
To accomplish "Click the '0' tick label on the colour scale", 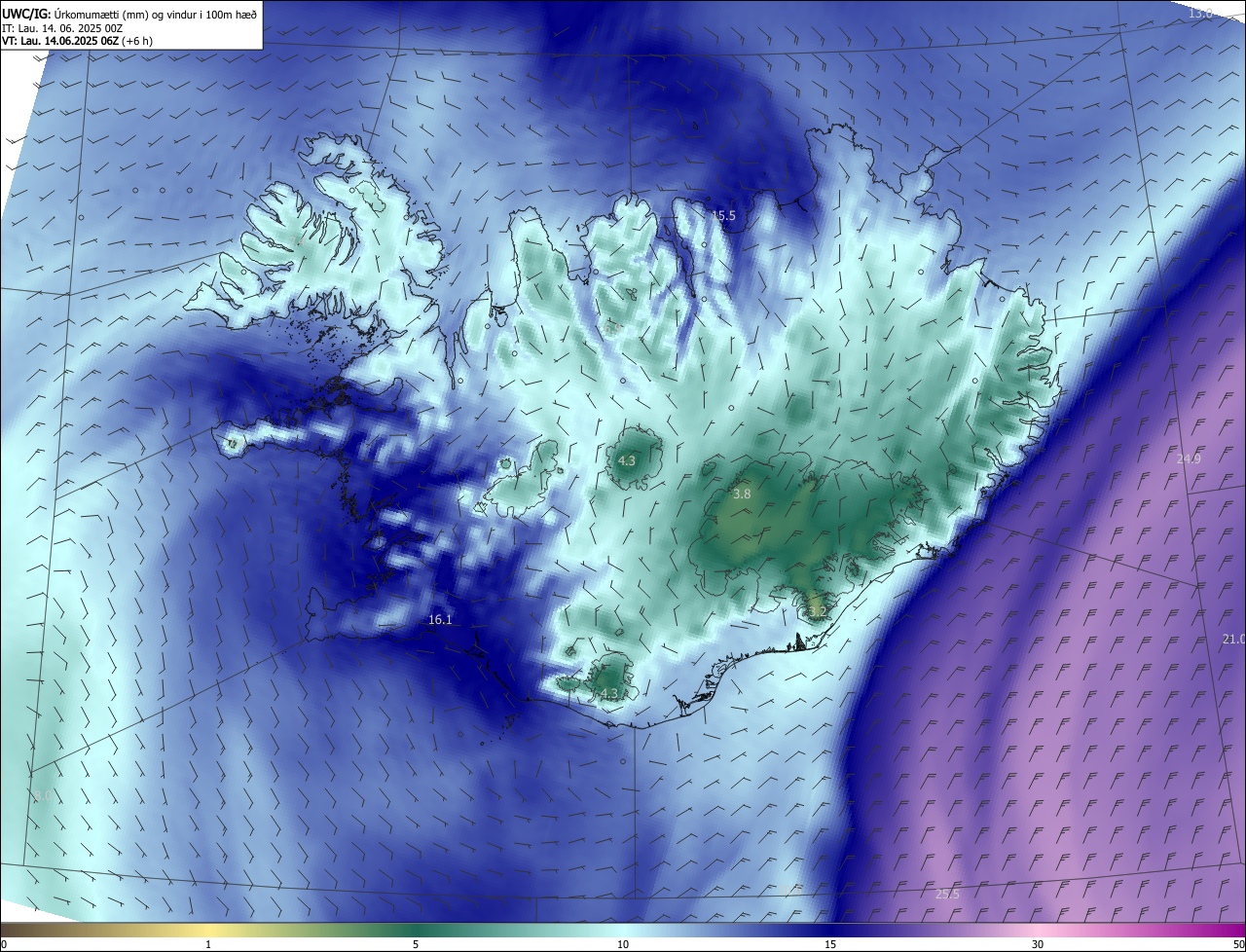I will click(4, 945).
